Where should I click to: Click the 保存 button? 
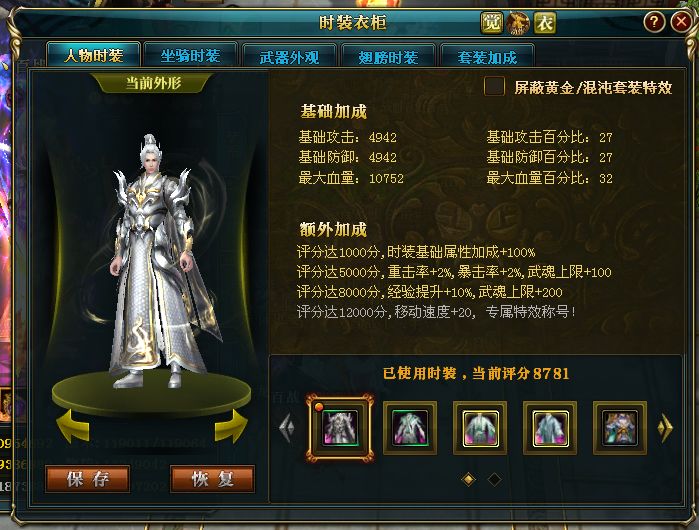(x=88, y=479)
